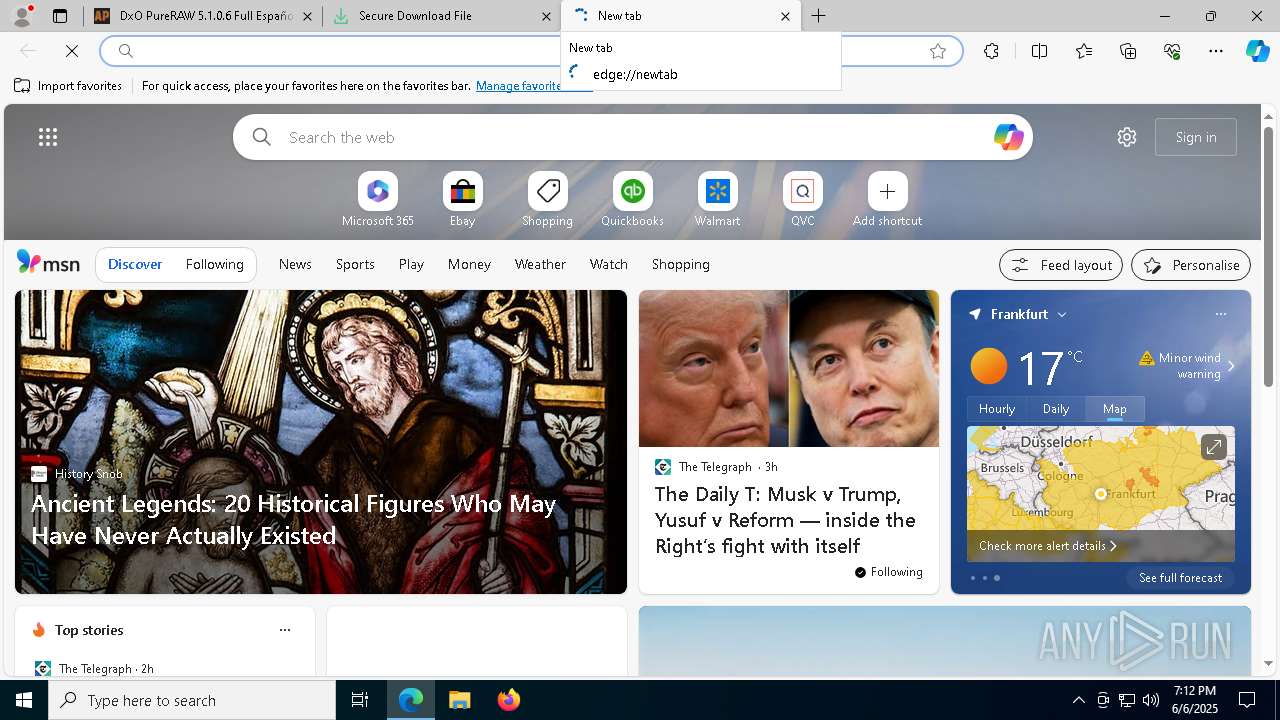Open the News menu item
The image size is (1280, 720).
click(x=295, y=264)
